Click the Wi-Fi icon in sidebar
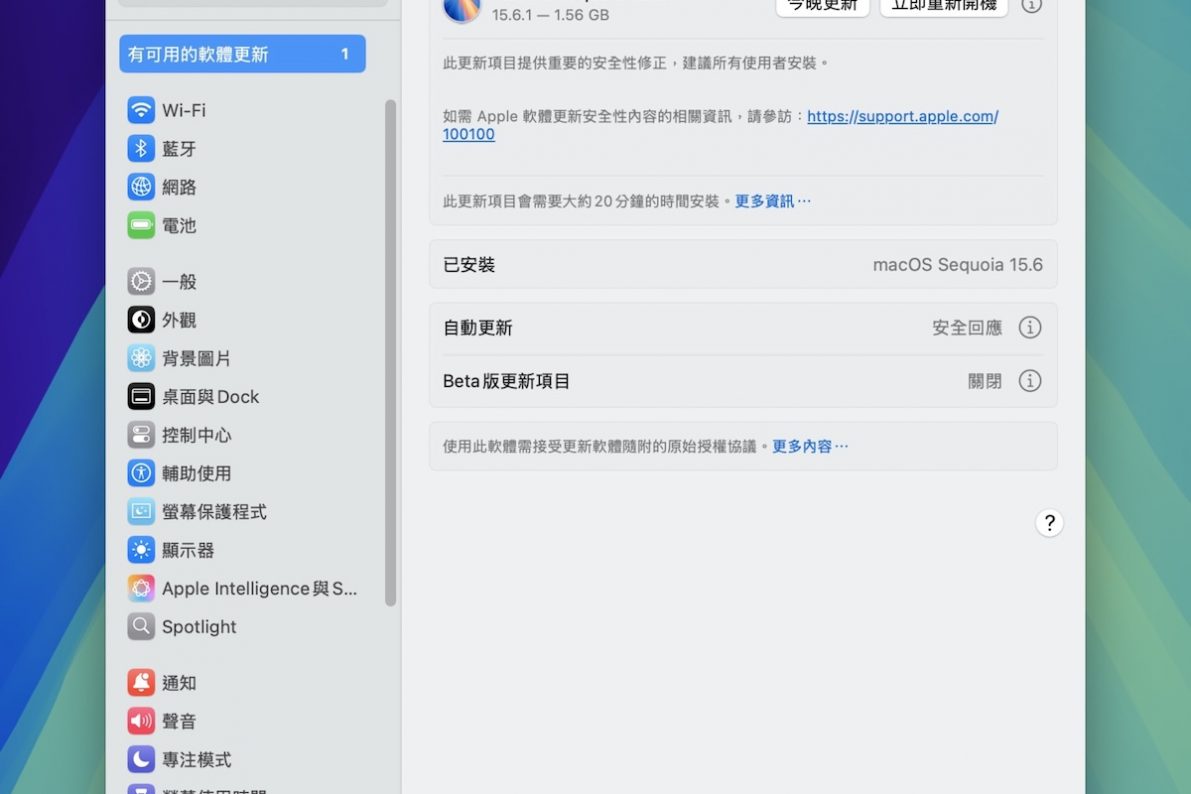 (141, 110)
